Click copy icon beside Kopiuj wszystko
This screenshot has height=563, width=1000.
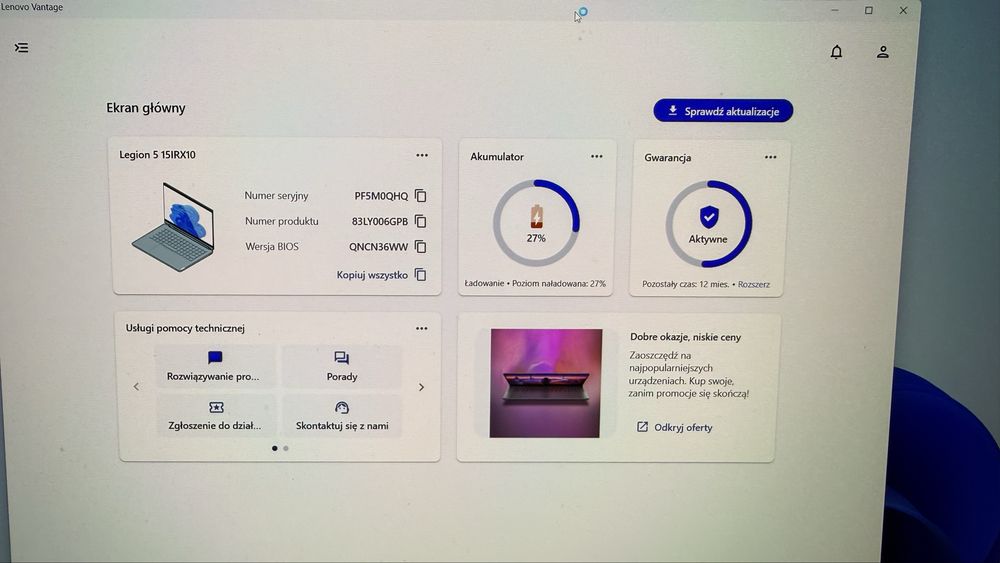(x=420, y=275)
